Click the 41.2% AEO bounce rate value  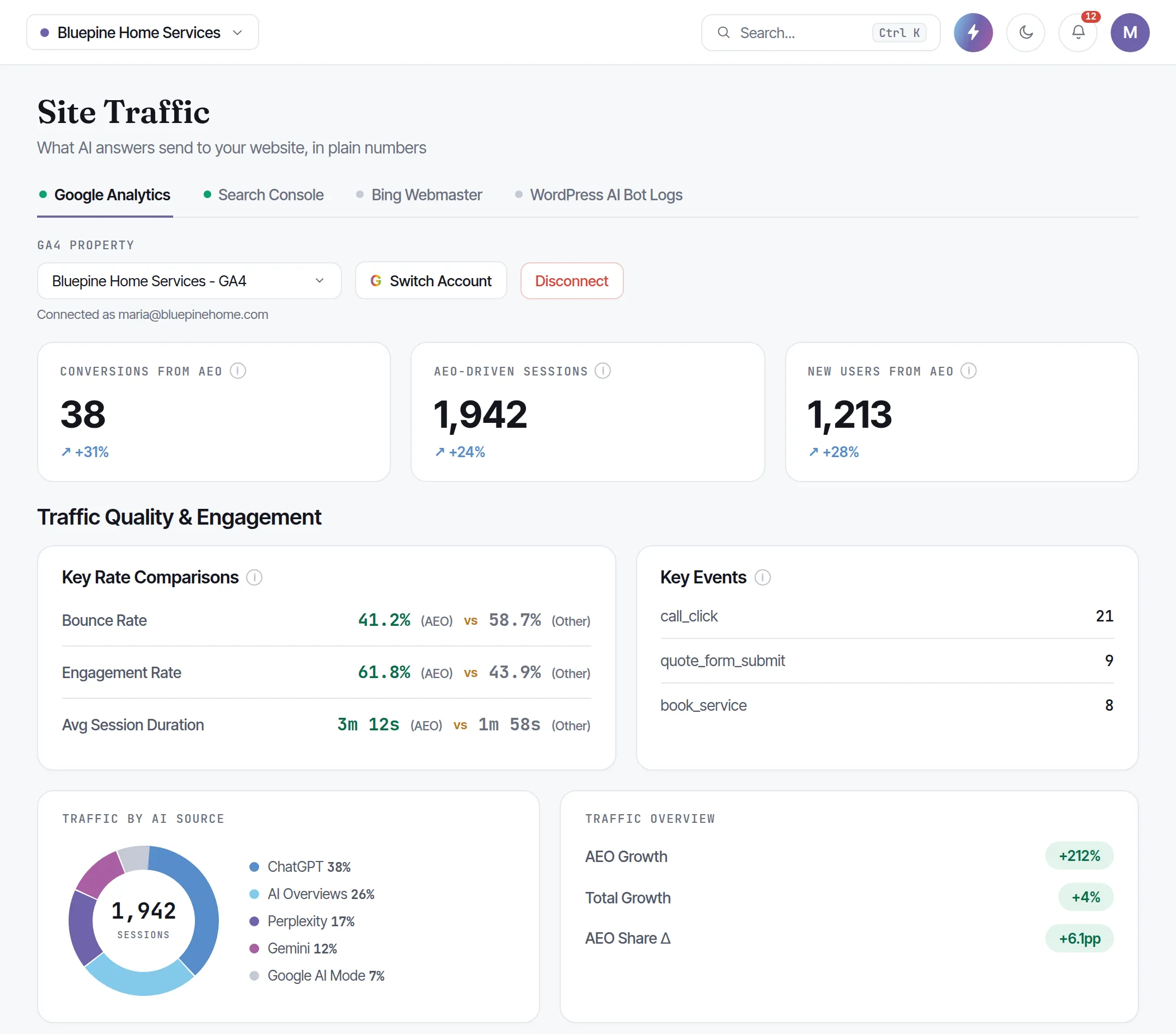coord(384,620)
